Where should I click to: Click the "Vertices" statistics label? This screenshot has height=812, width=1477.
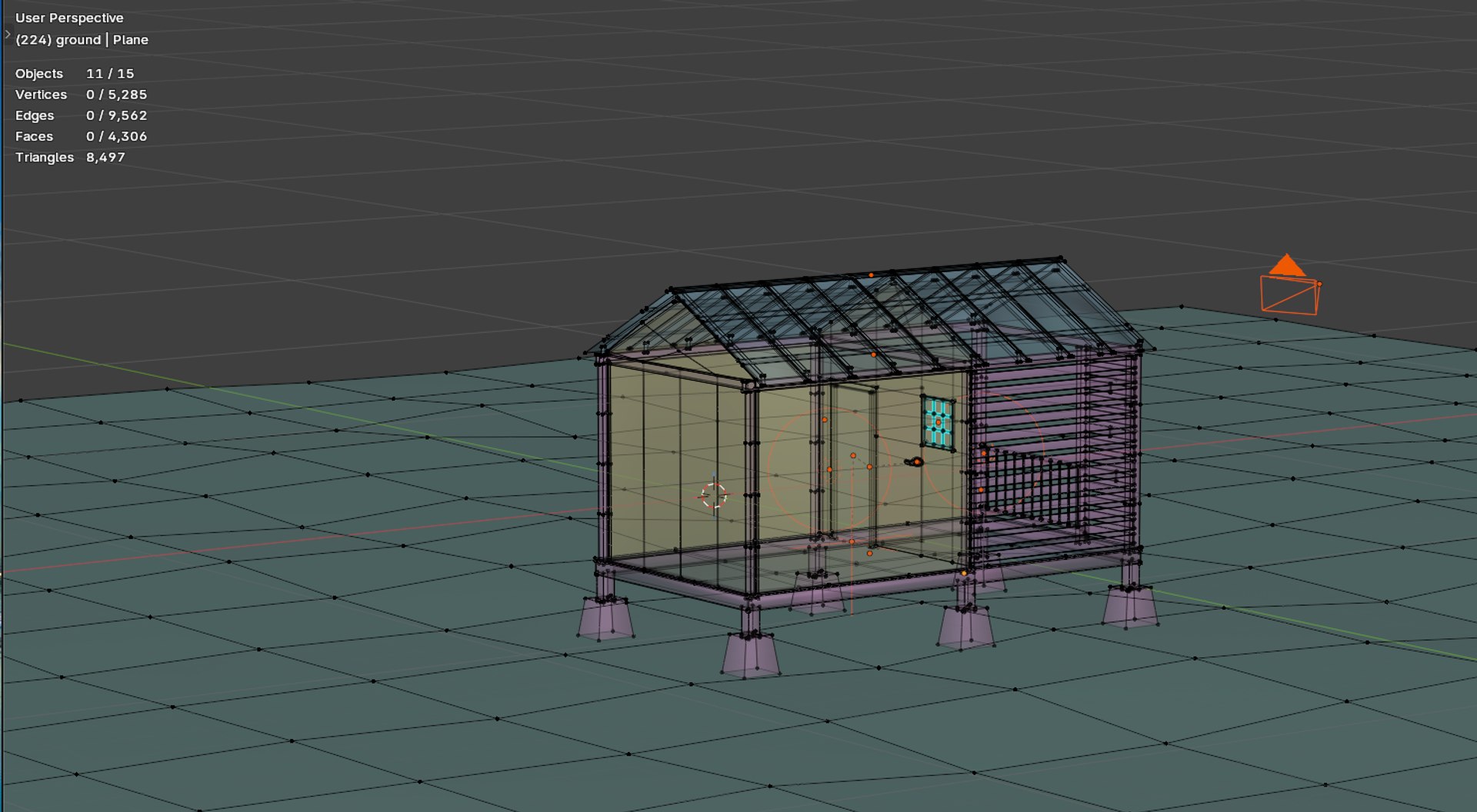(x=41, y=95)
